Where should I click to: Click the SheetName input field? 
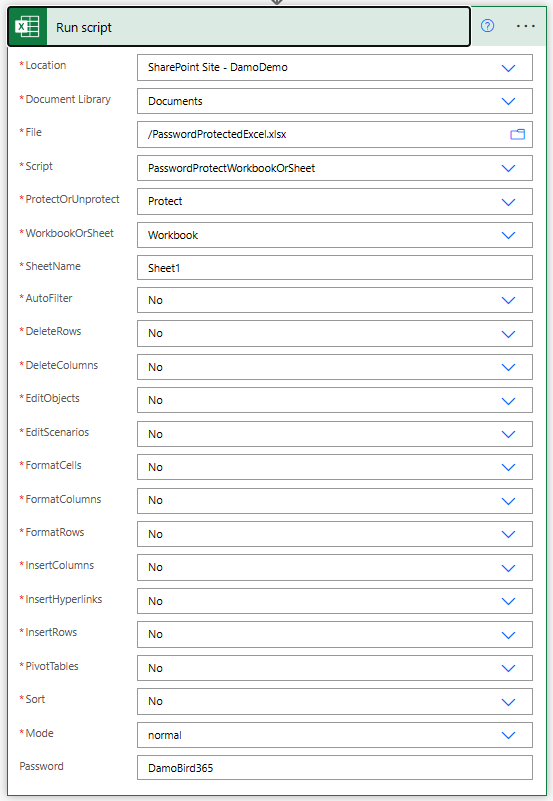click(x=334, y=268)
